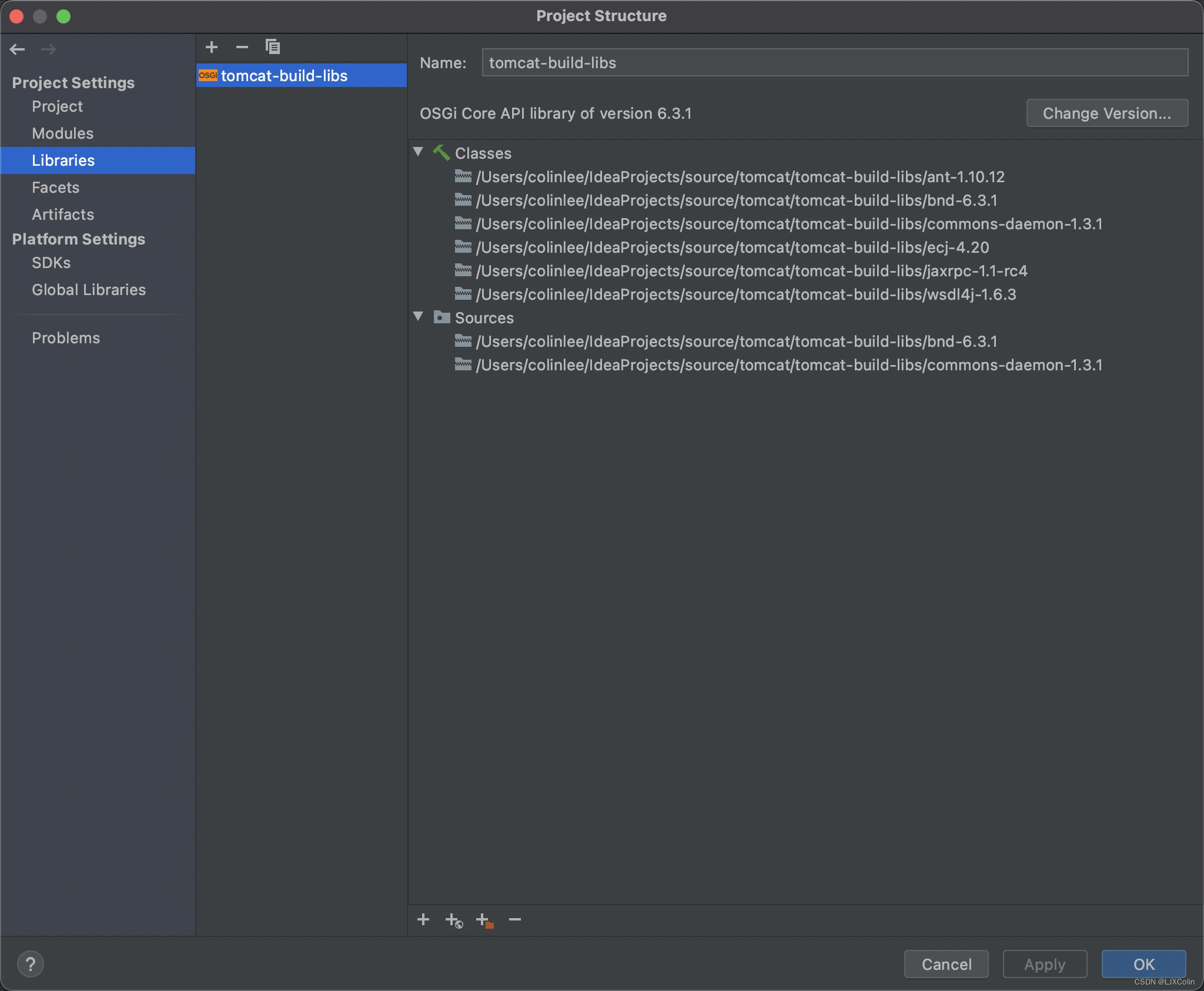The width and height of the screenshot is (1204, 991).
Task: Click the back navigation arrow
Action: coord(18,49)
